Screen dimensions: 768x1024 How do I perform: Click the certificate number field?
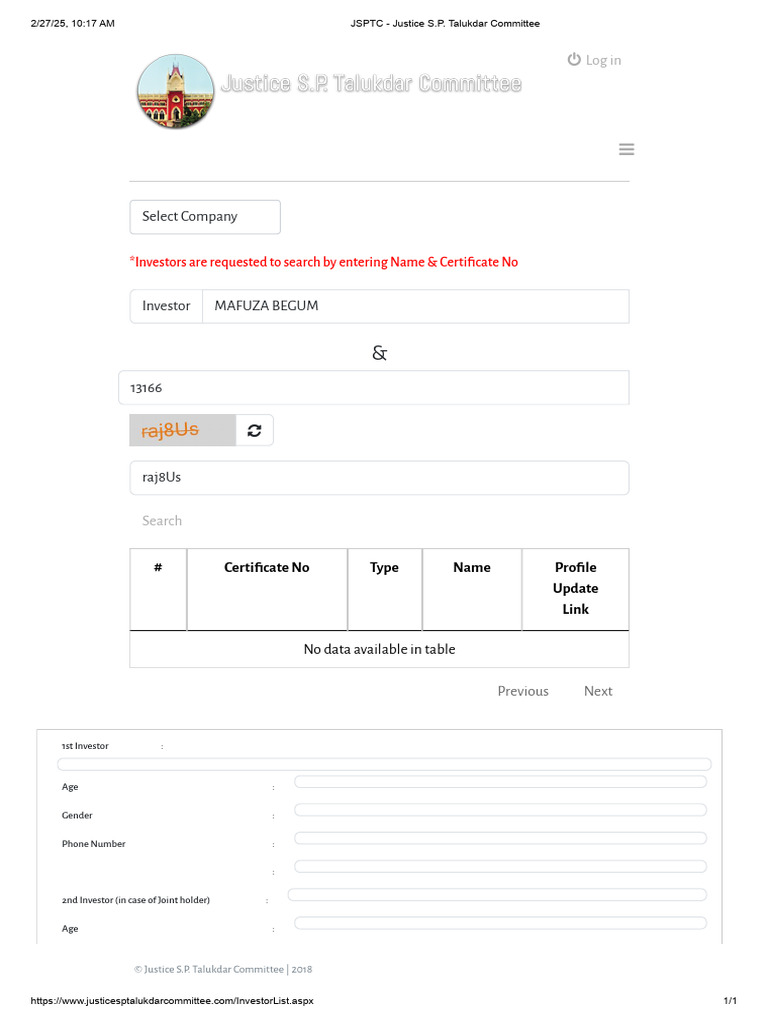pos(373,388)
